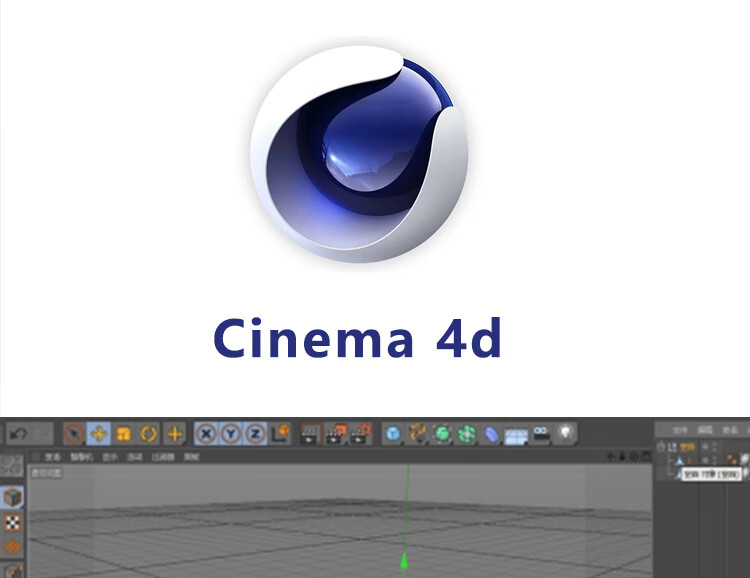Toggle the Y axis lock
Image resolution: width=750 pixels, height=578 pixels.
229,434
